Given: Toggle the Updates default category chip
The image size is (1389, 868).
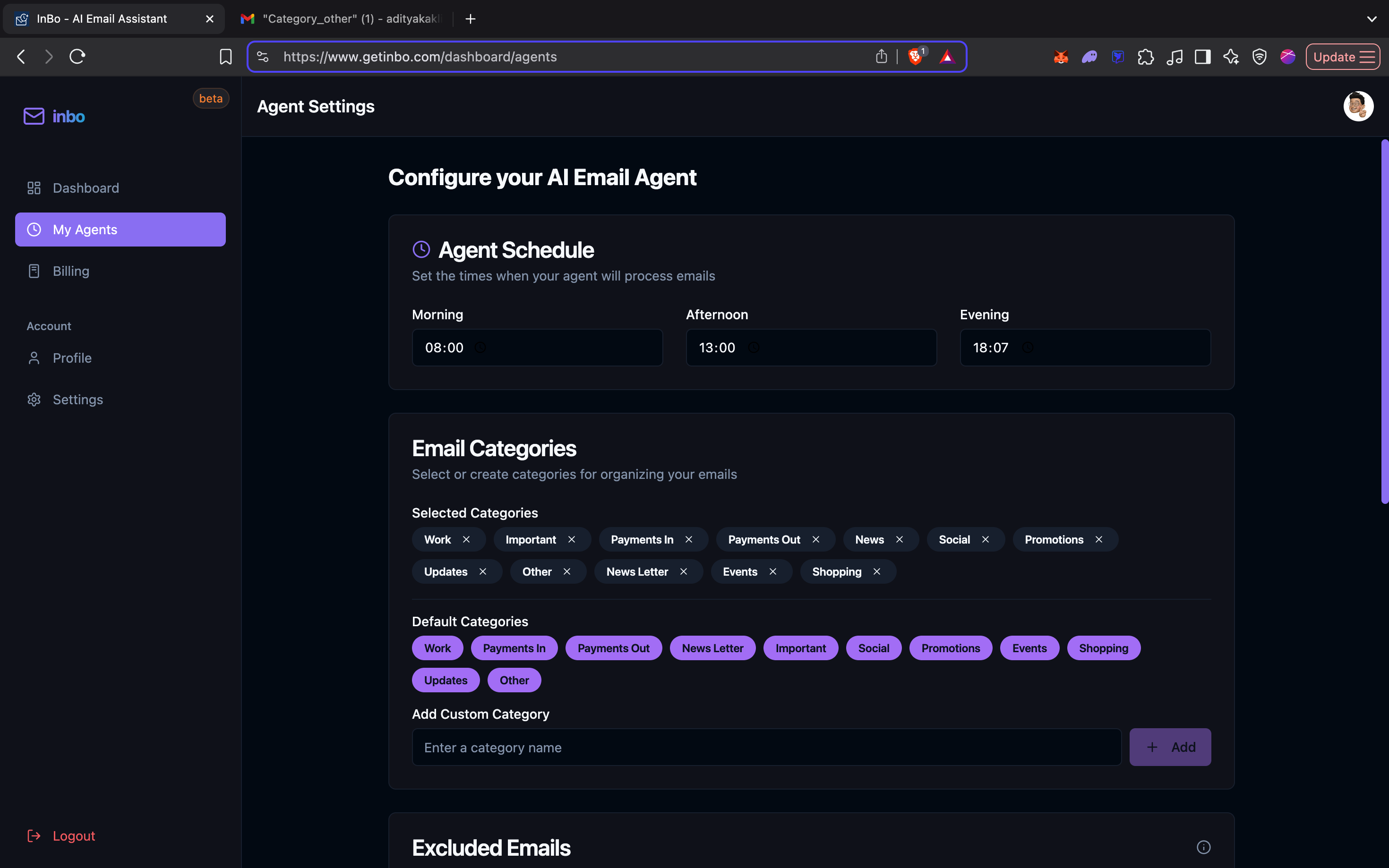Looking at the screenshot, I should click(x=446, y=680).
